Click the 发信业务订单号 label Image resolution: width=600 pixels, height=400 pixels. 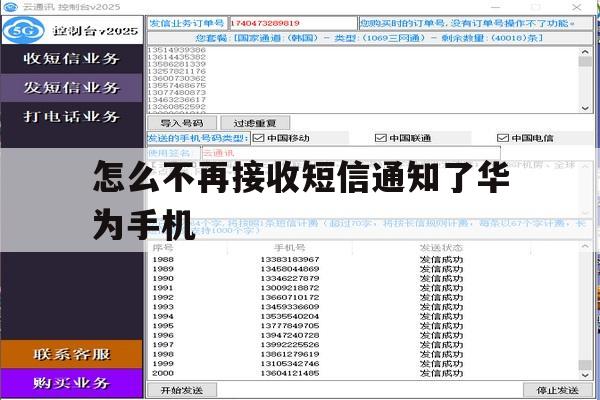pos(187,23)
